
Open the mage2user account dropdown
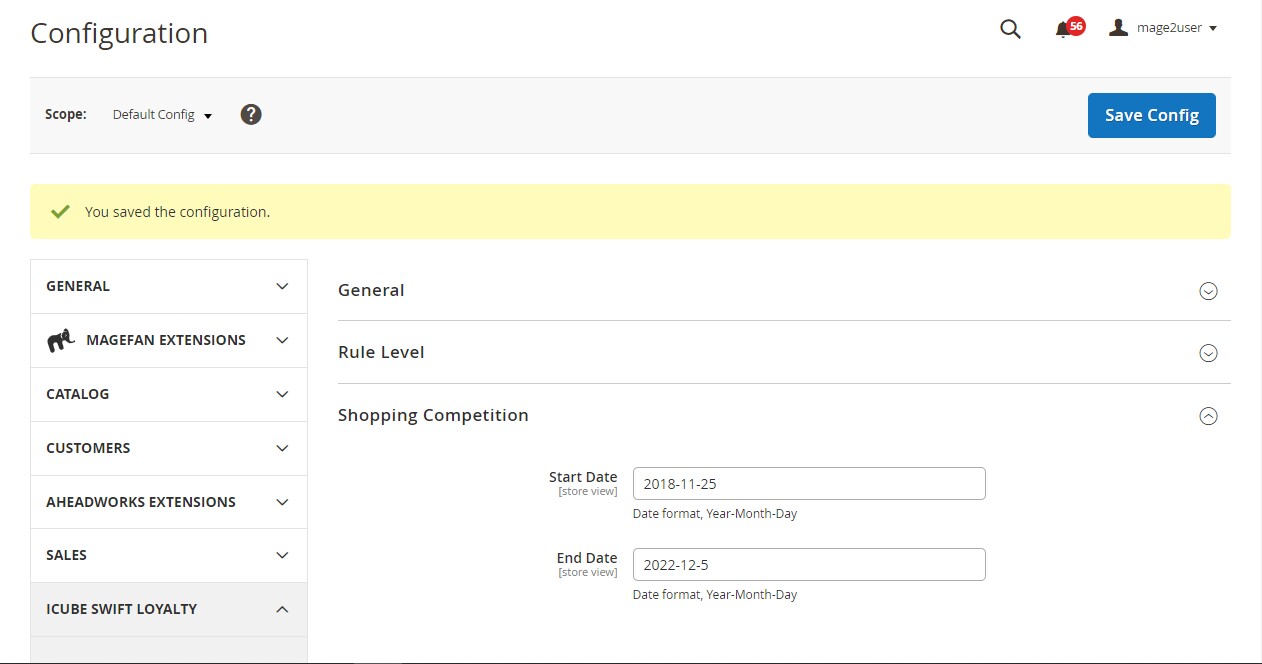click(x=1163, y=28)
